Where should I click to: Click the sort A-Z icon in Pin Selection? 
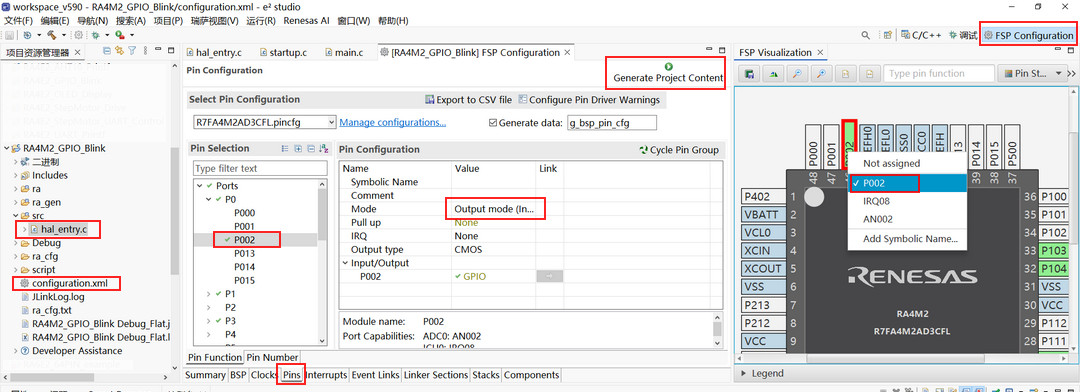pos(324,149)
